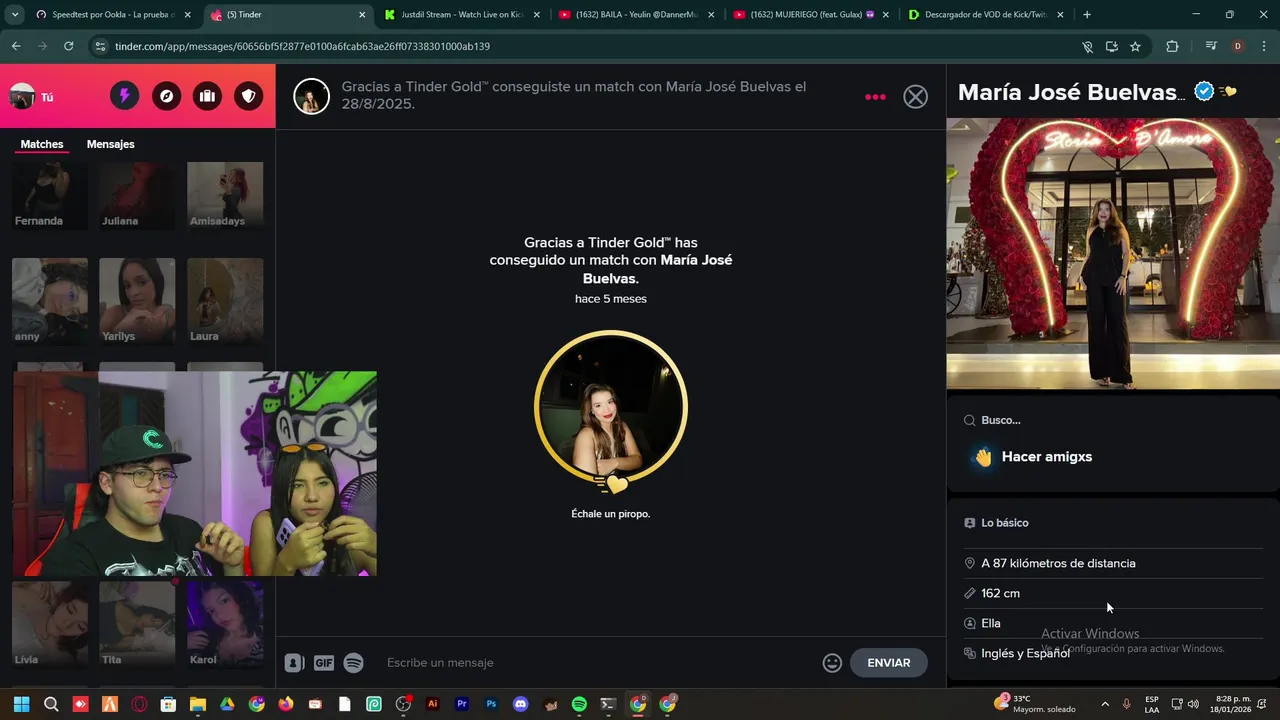Open Premiere Pro from taskbar
Screen dimensions: 1280x720
click(x=462, y=704)
